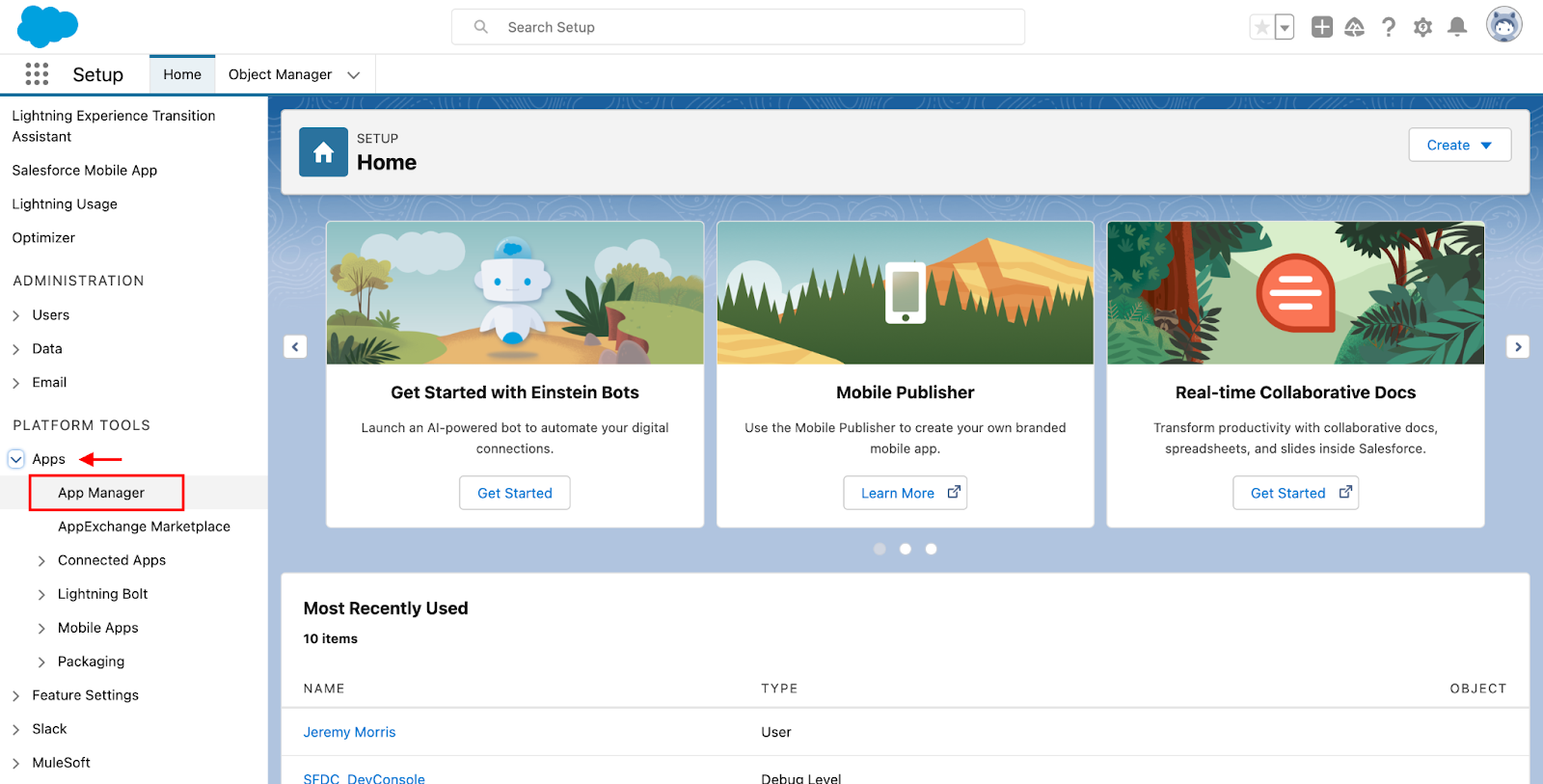This screenshot has height=784, width=1543.
Task: Expand the Connected Apps node
Action: coord(41,560)
